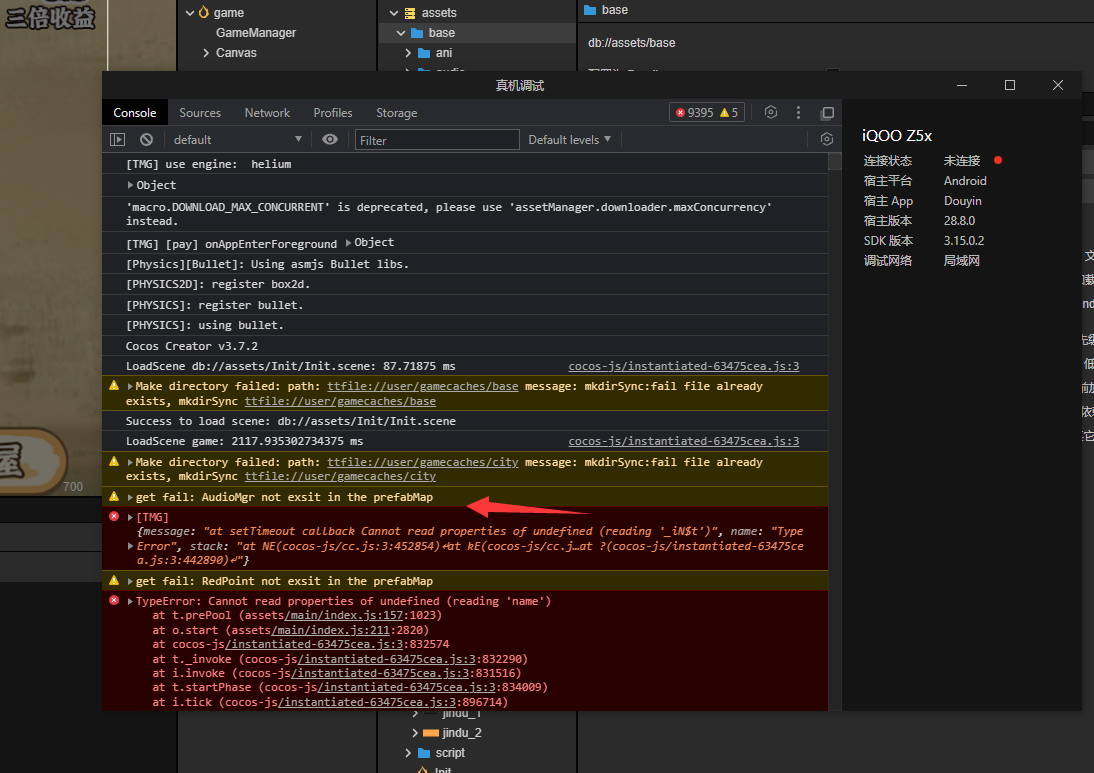Viewport: 1094px width, 773px height.
Task: Click the base folder icon in inspector header
Action: [590, 10]
